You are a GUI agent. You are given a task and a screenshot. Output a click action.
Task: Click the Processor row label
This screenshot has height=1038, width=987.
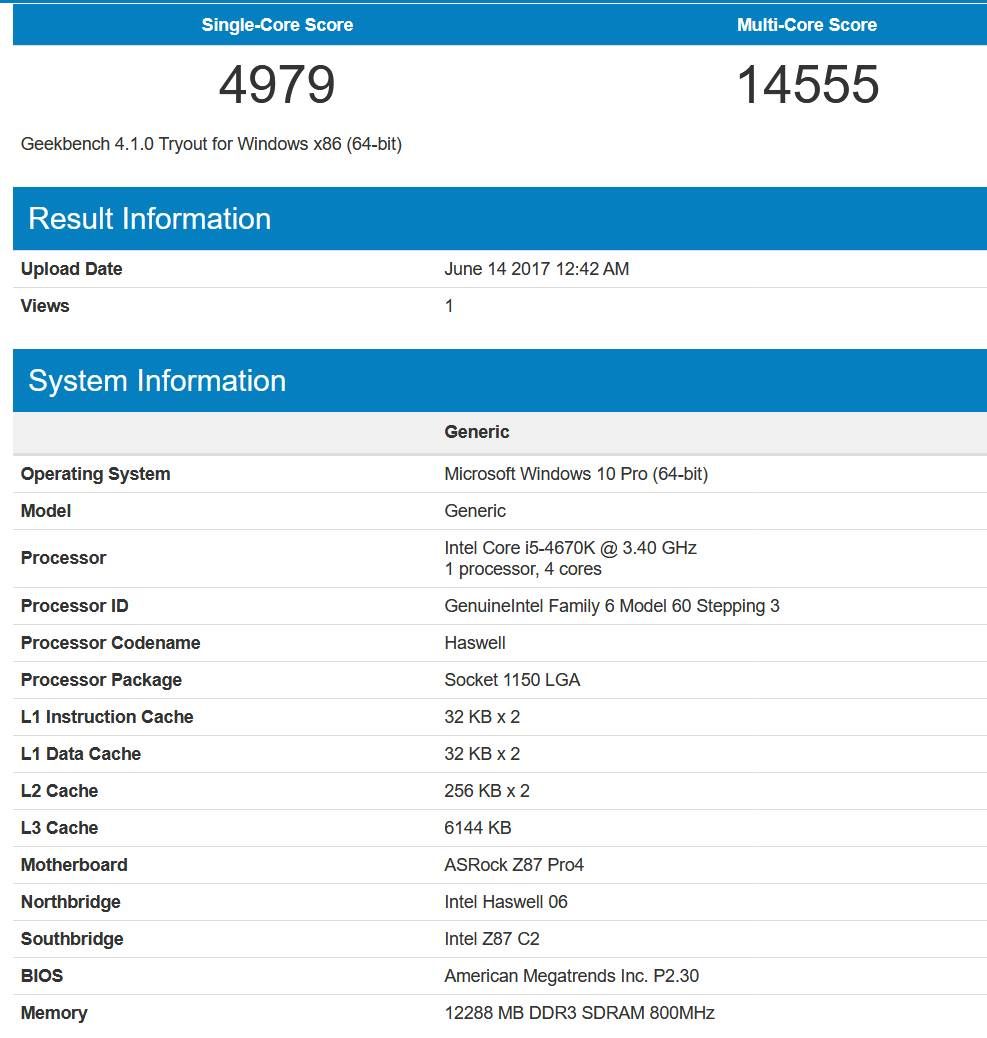pos(64,558)
